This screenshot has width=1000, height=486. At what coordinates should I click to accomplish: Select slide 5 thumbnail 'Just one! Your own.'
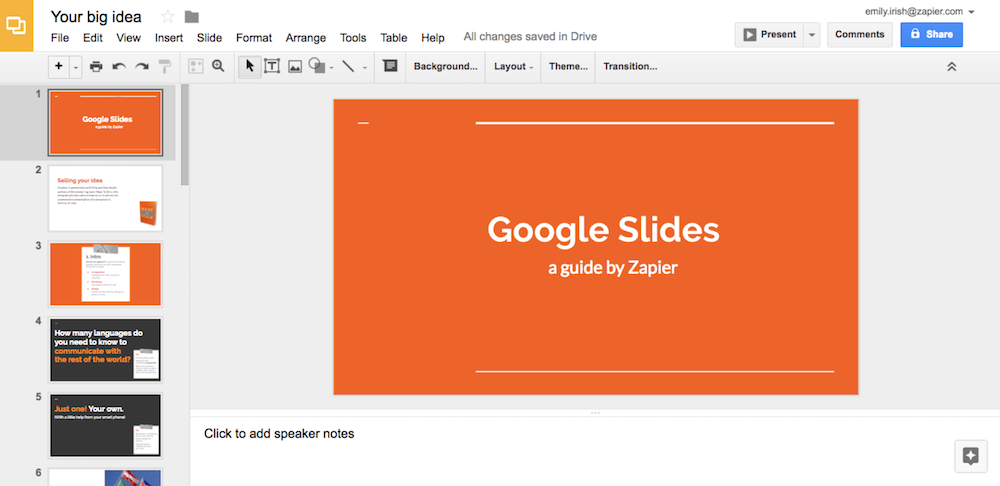[x=105, y=425]
